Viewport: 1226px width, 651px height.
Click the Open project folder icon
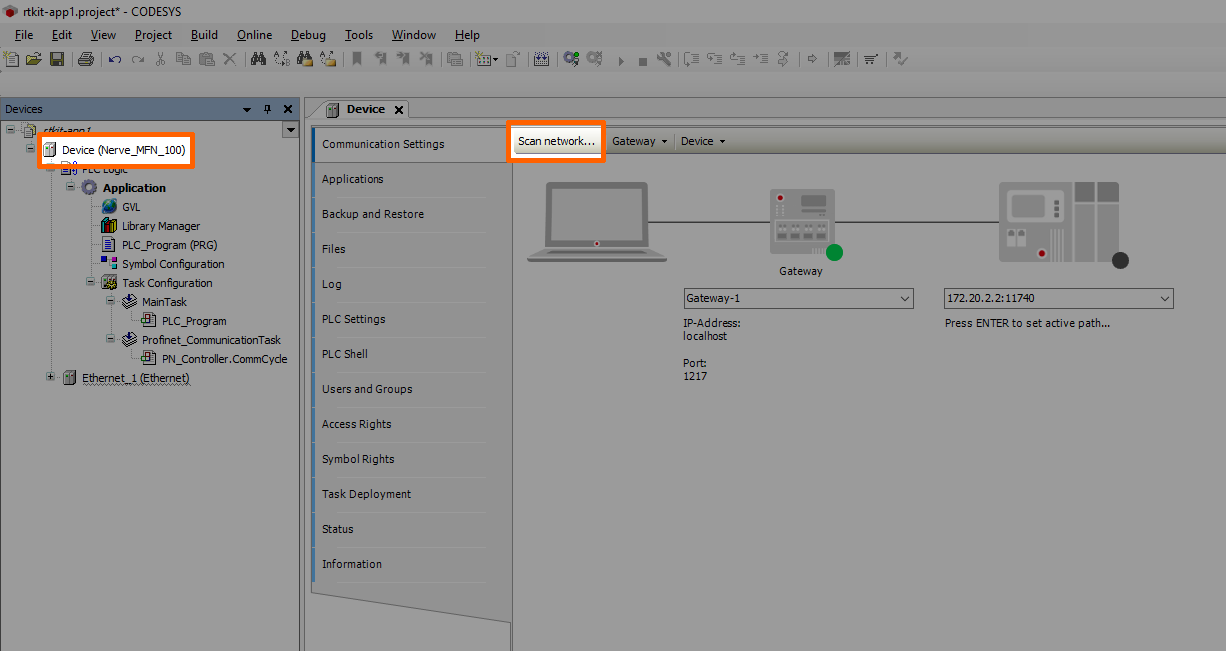click(34, 59)
